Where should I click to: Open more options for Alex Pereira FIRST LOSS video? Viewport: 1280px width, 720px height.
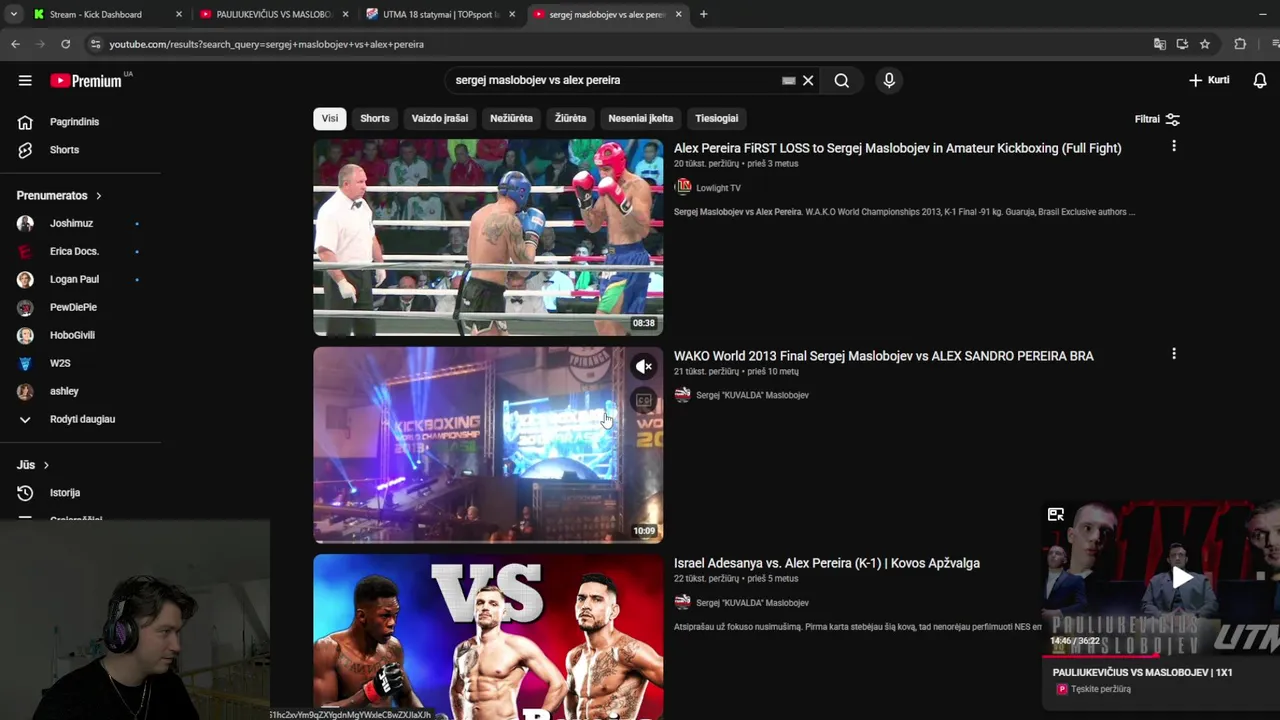pos(1174,146)
